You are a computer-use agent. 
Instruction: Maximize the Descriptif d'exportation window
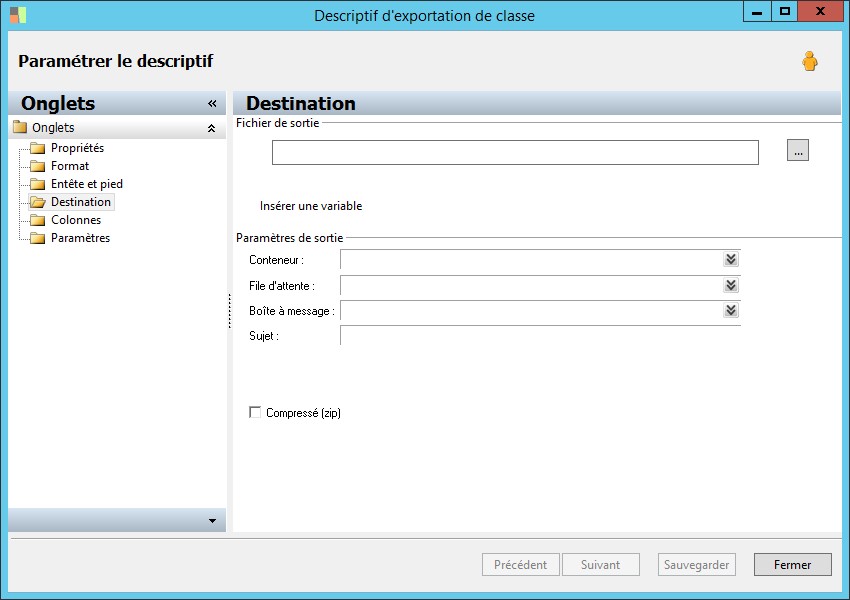(784, 11)
